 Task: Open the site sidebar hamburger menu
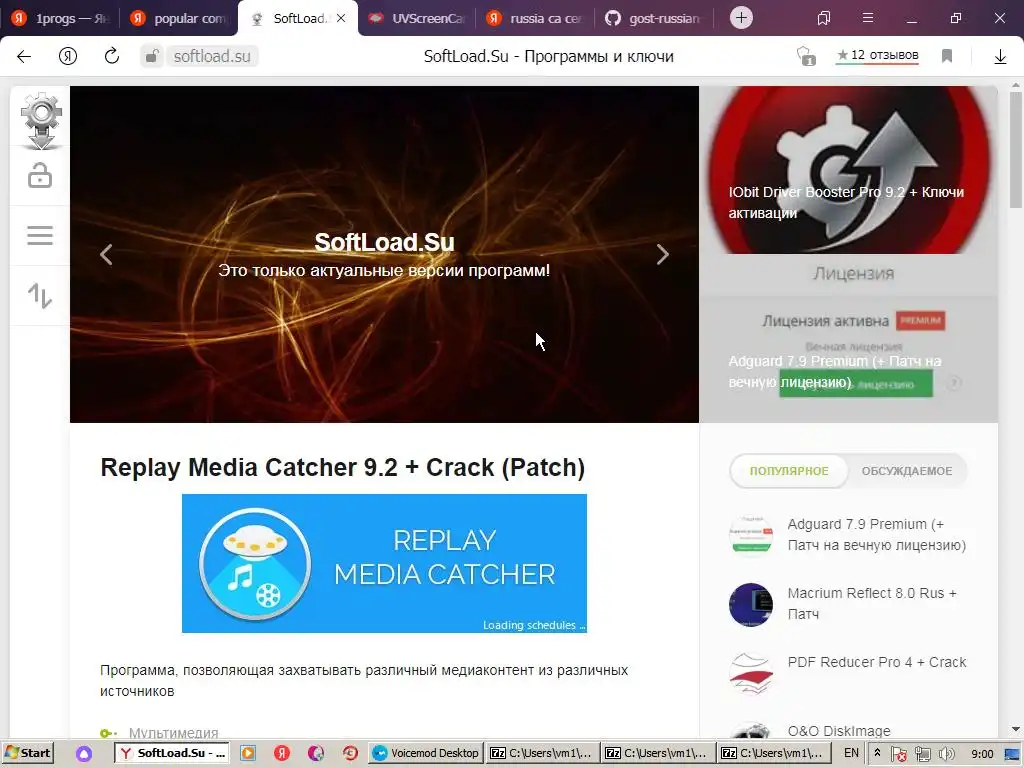point(40,236)
